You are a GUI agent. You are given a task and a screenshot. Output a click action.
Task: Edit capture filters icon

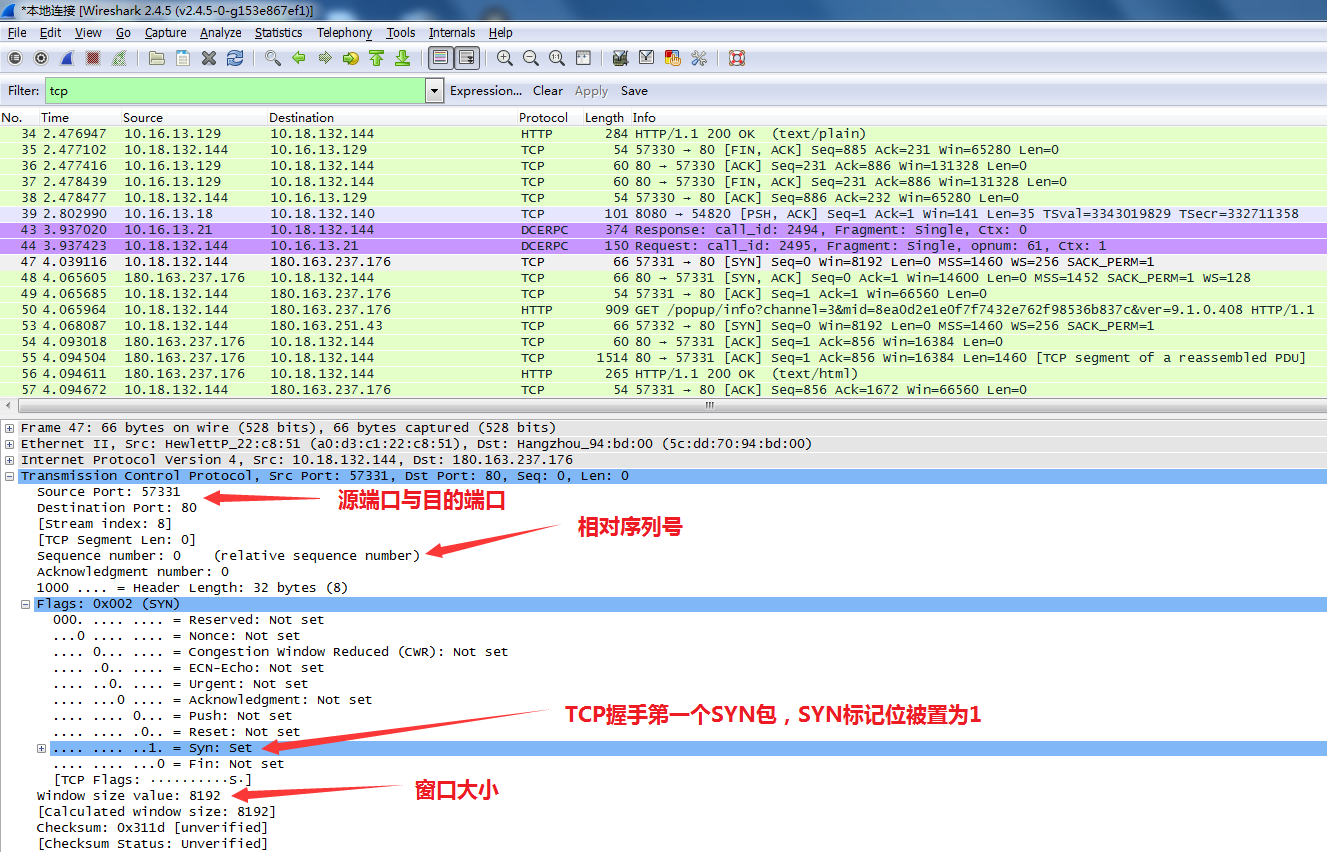tap(620, 58)
